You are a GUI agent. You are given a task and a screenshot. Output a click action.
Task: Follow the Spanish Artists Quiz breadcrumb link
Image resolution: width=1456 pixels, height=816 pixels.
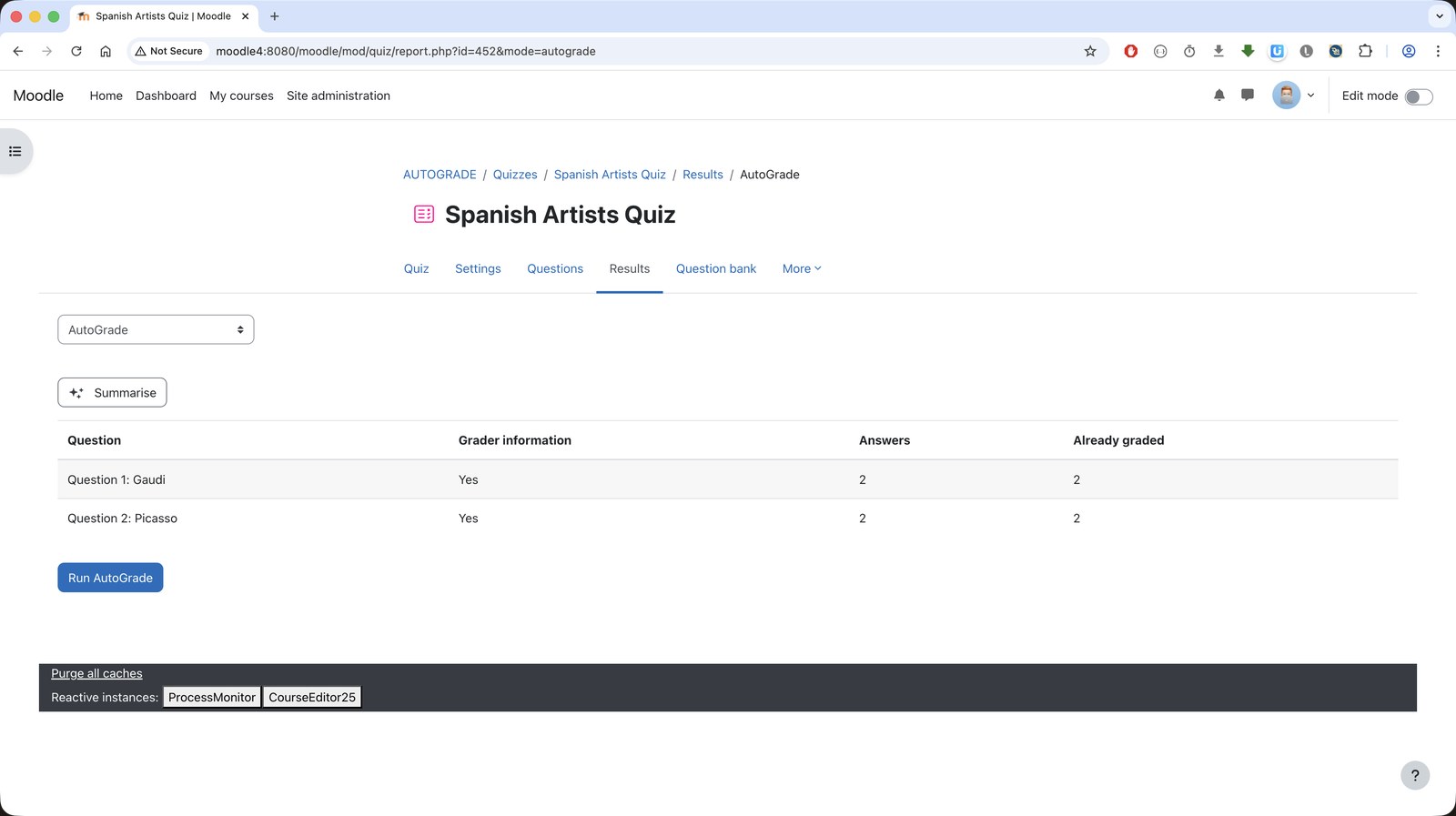[x=610, y=175]
